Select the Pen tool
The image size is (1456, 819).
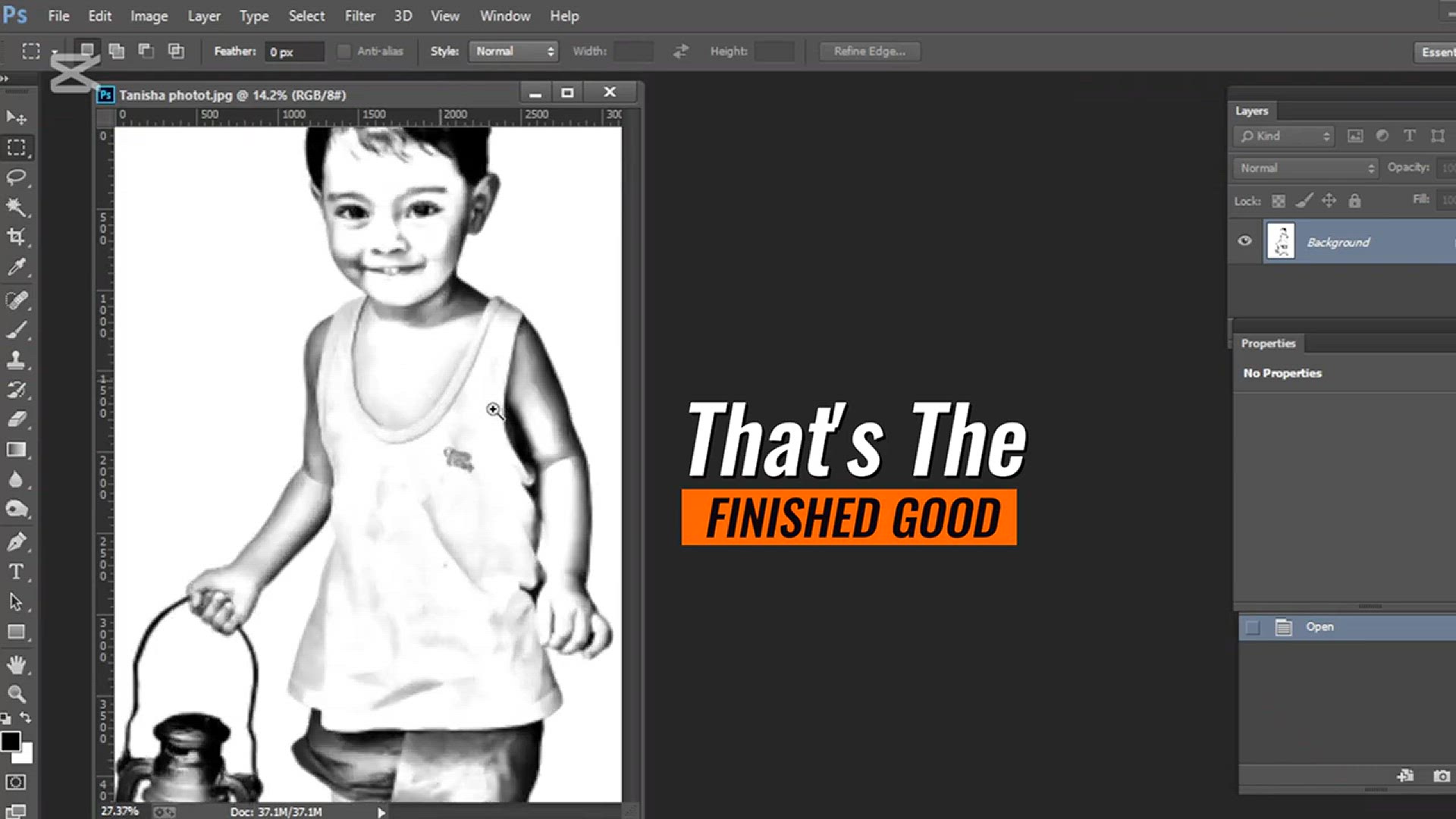16,542
